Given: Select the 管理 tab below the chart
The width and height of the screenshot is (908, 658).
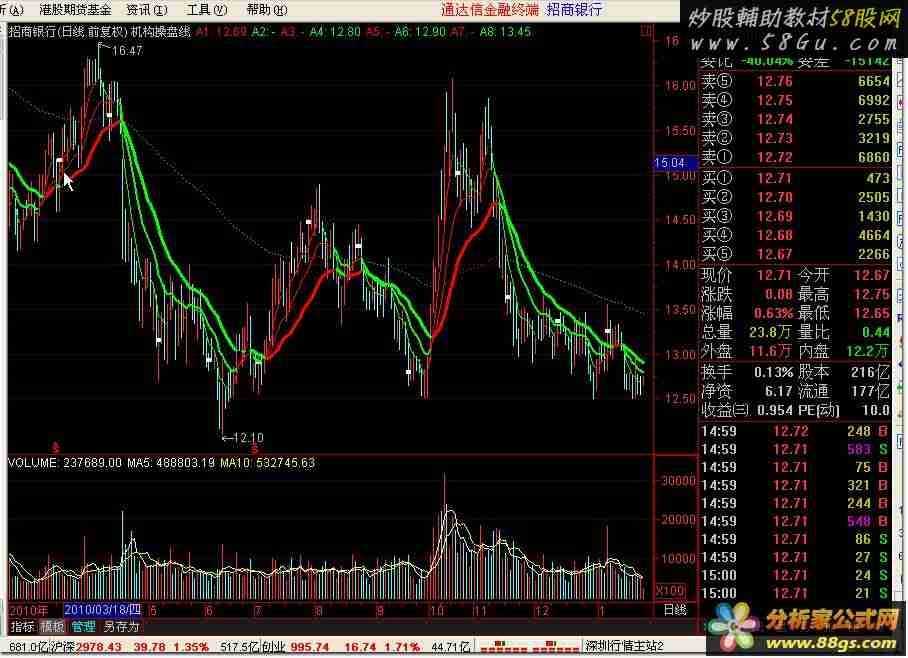Looking at the screenshot, I should point(83,627).
